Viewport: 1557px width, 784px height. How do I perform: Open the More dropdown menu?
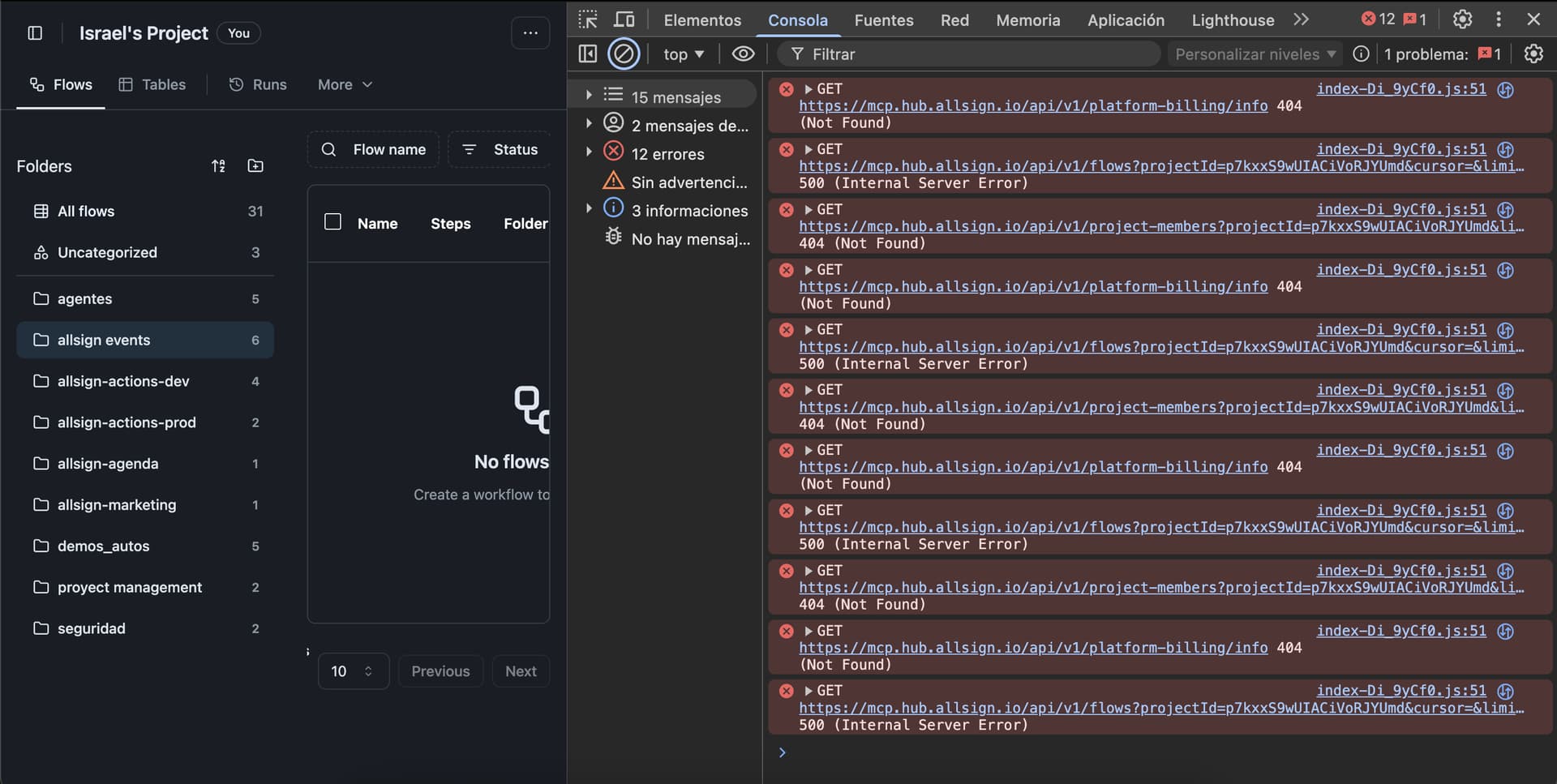coord(345,84)
